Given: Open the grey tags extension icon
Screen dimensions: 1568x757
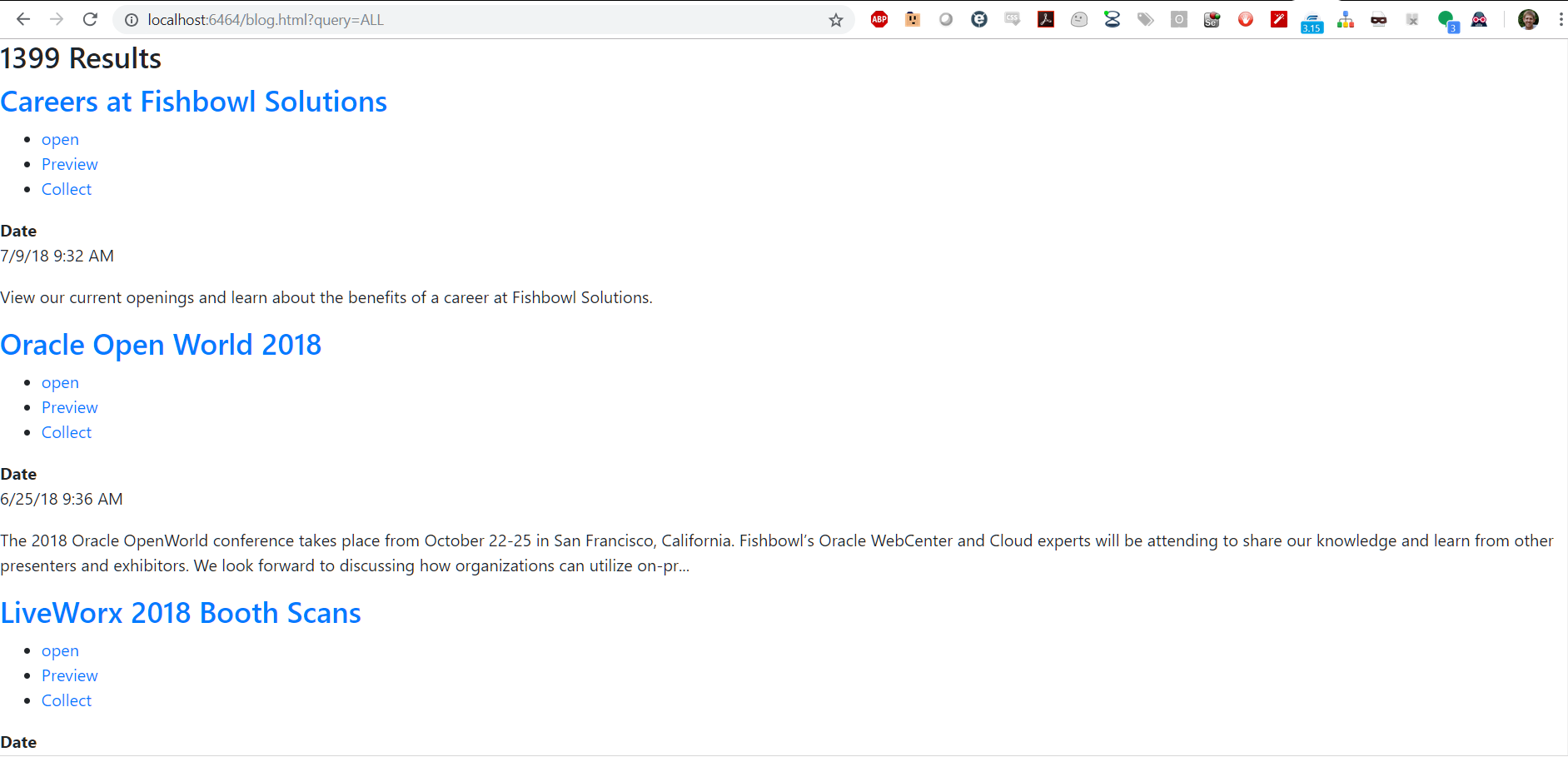Looking at the screenshot, I should tap(1146, 19).
